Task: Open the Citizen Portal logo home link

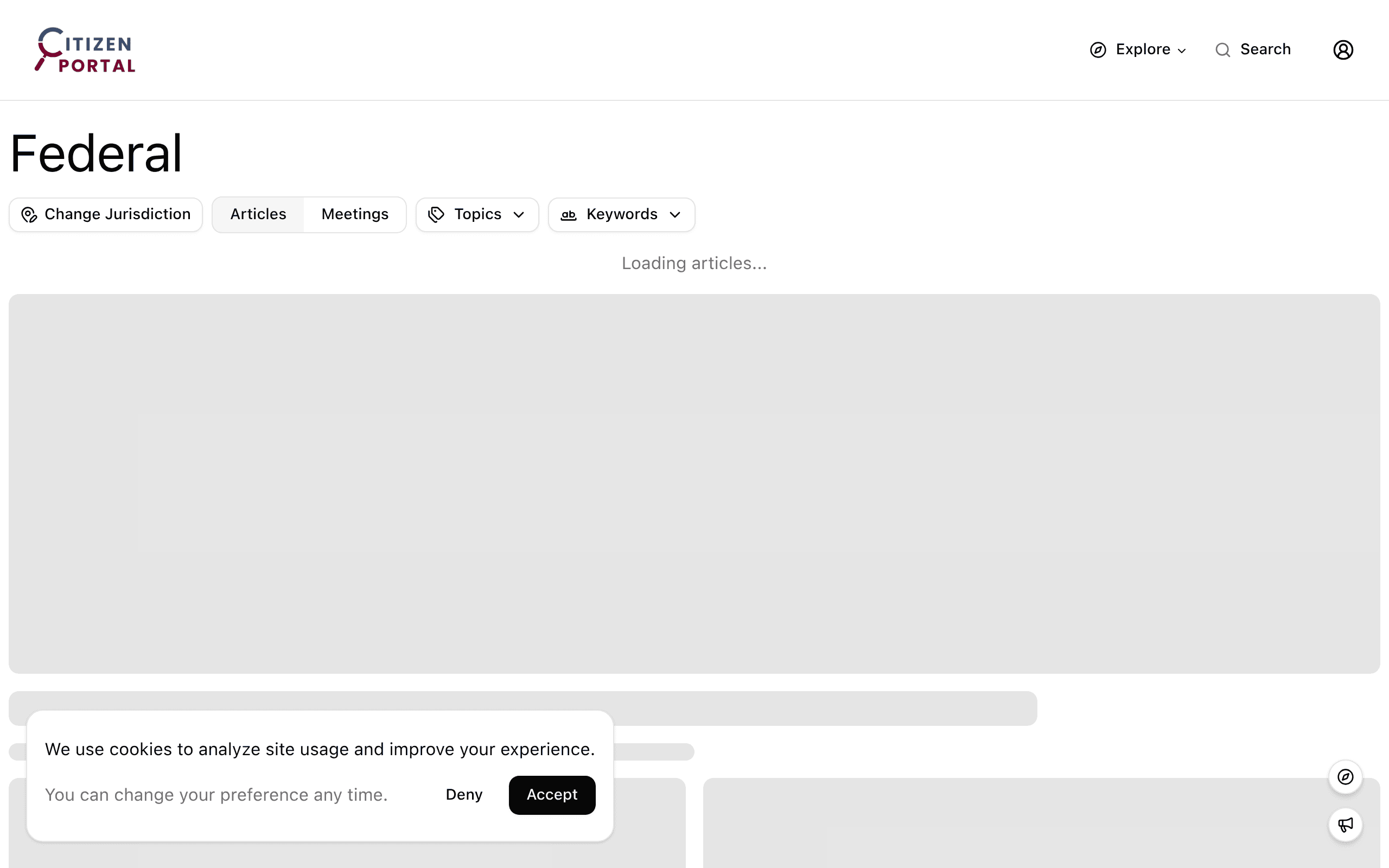Action: (85, 50)
